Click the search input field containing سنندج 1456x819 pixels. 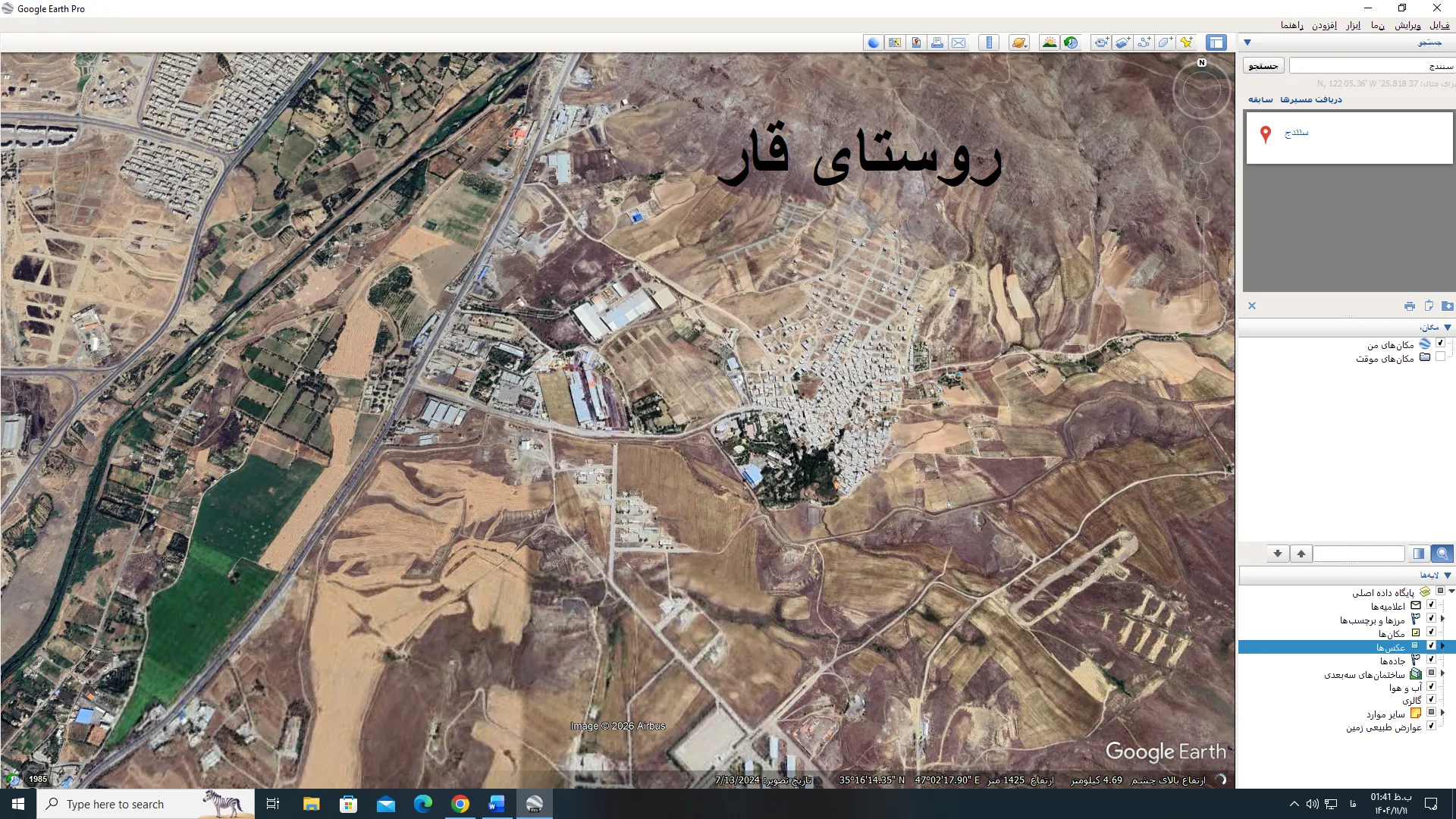tap(1372, 66)
